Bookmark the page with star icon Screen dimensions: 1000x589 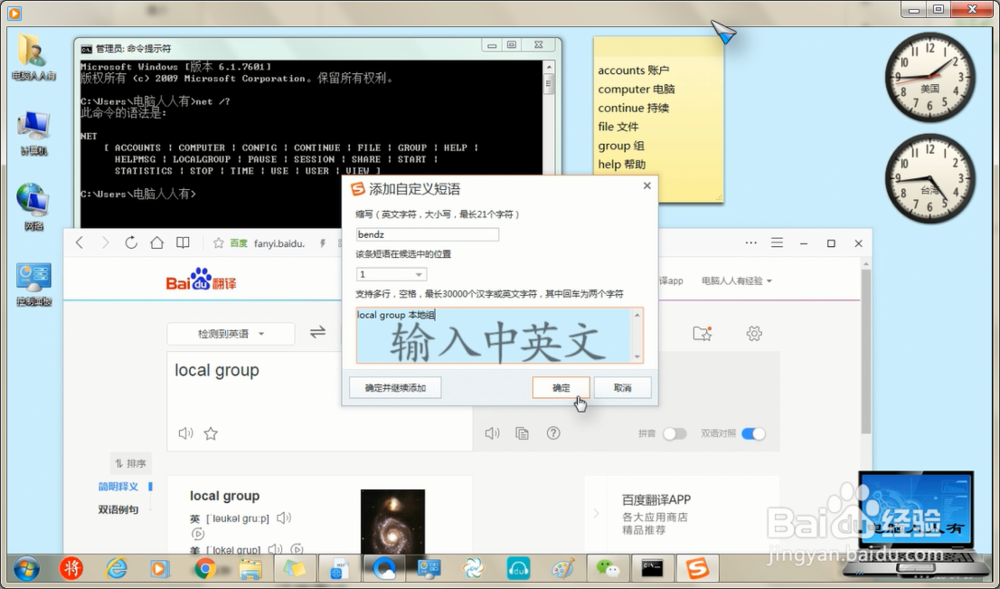(218, 244)
